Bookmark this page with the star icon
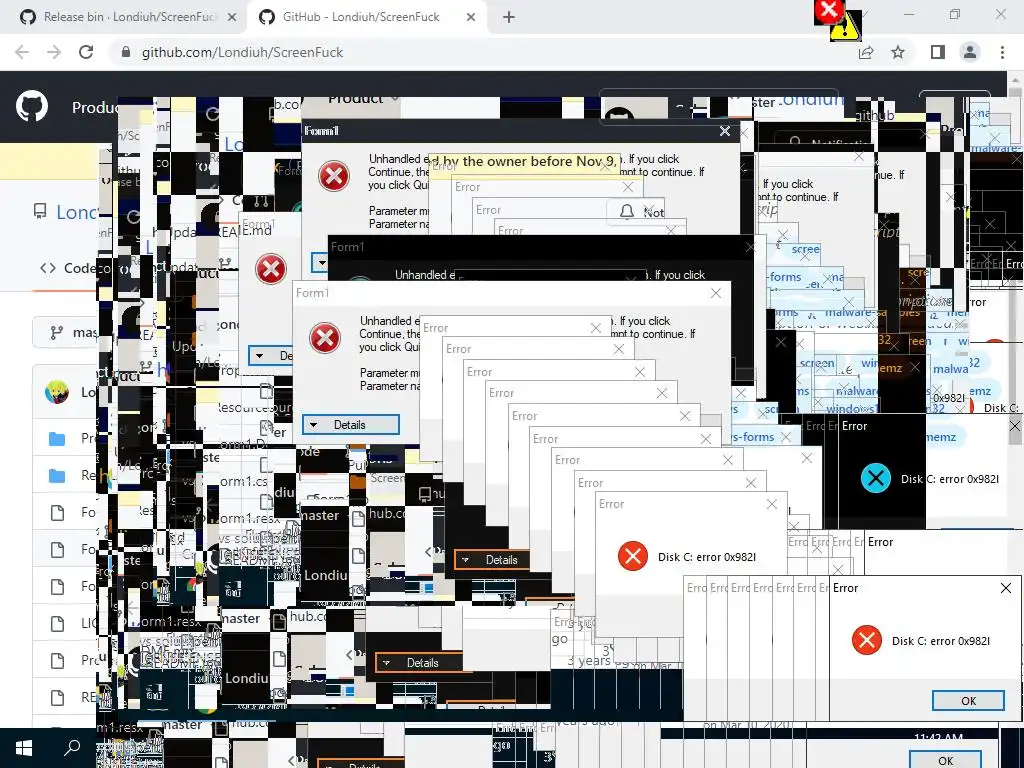The image size is (1024, 768). 898,52
